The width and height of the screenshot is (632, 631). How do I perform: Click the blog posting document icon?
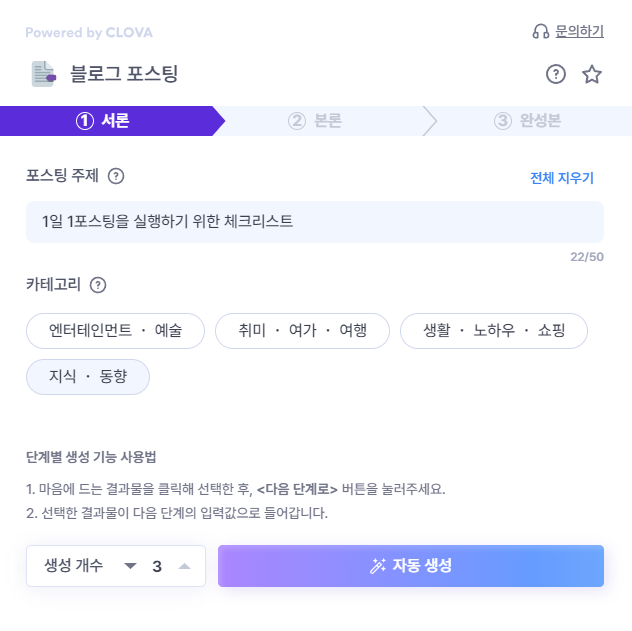click(x=44, y=74)
